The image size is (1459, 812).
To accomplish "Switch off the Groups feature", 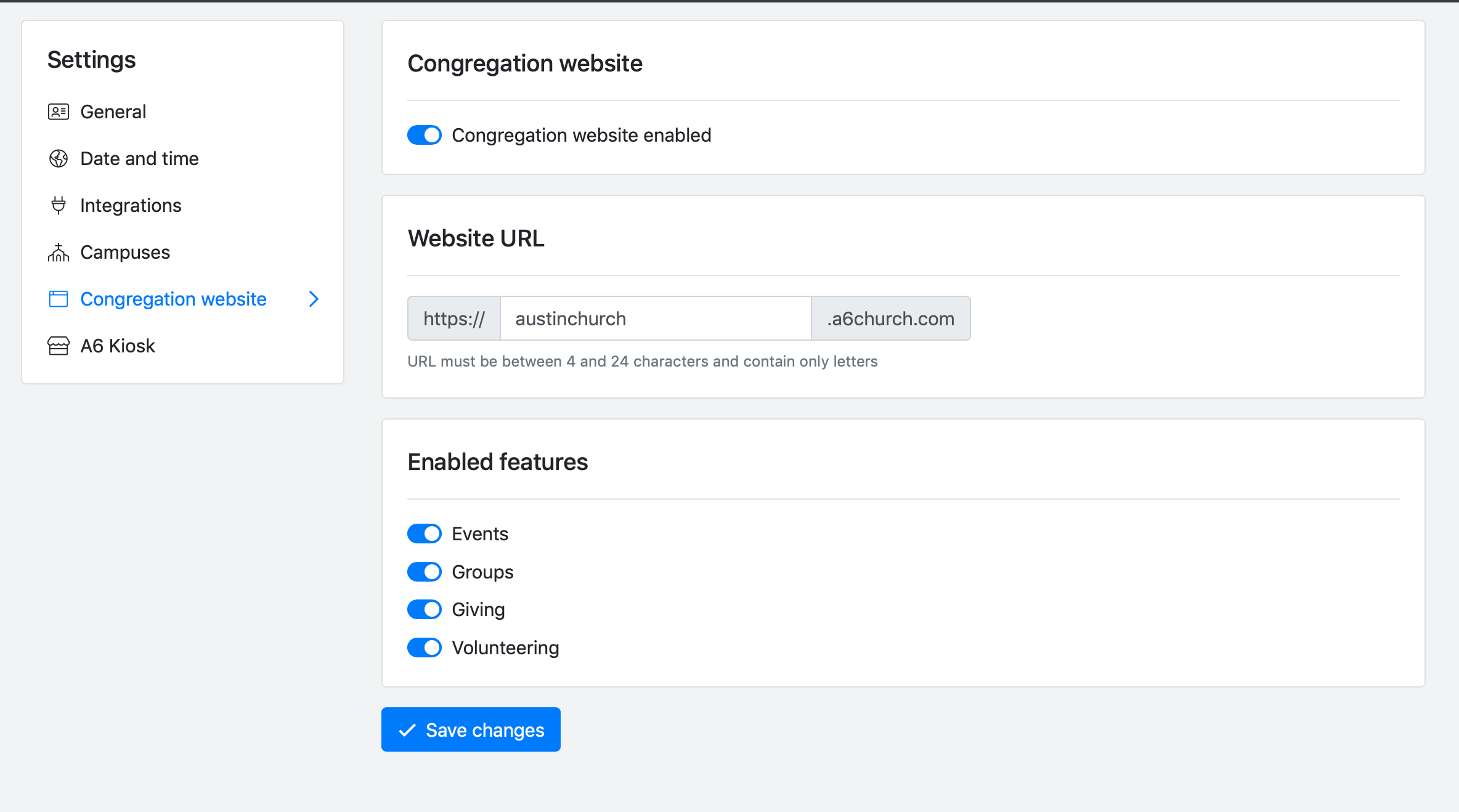I will (x=425, y=572).
